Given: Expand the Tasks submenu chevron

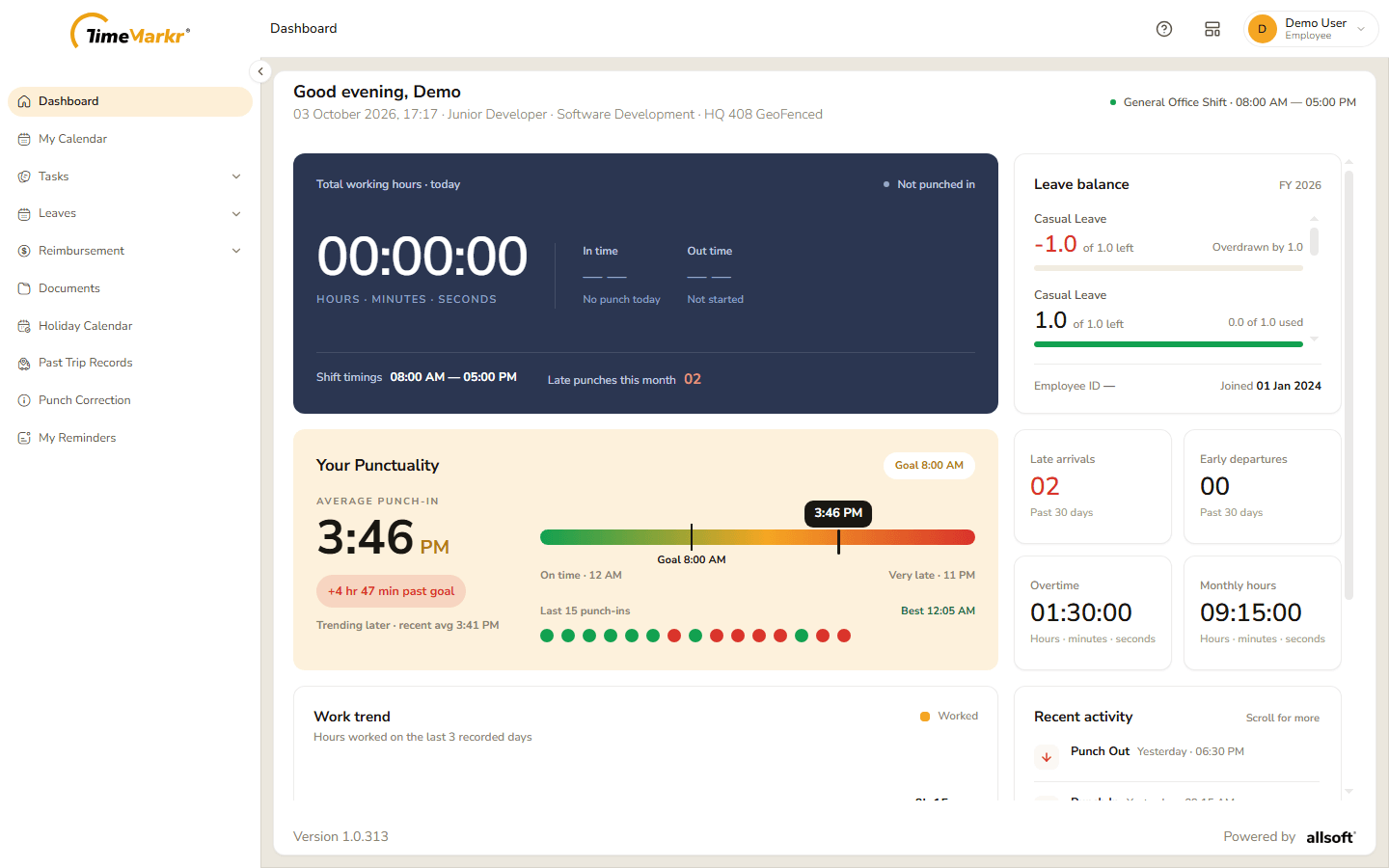Looking at the screenshot, I should pyautogui.click(x=236, y=176).
